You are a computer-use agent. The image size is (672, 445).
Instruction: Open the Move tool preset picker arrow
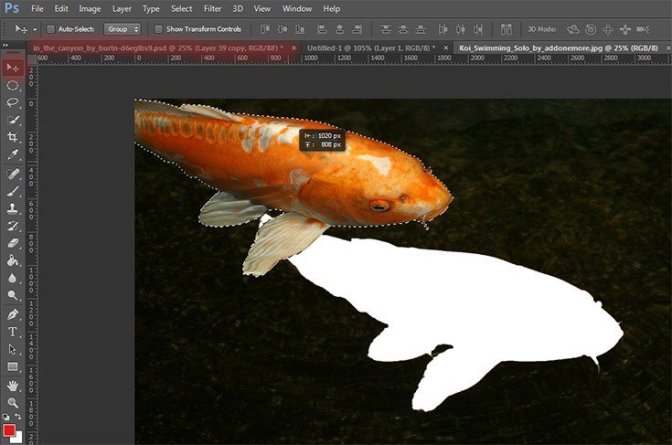coord(35,30)
